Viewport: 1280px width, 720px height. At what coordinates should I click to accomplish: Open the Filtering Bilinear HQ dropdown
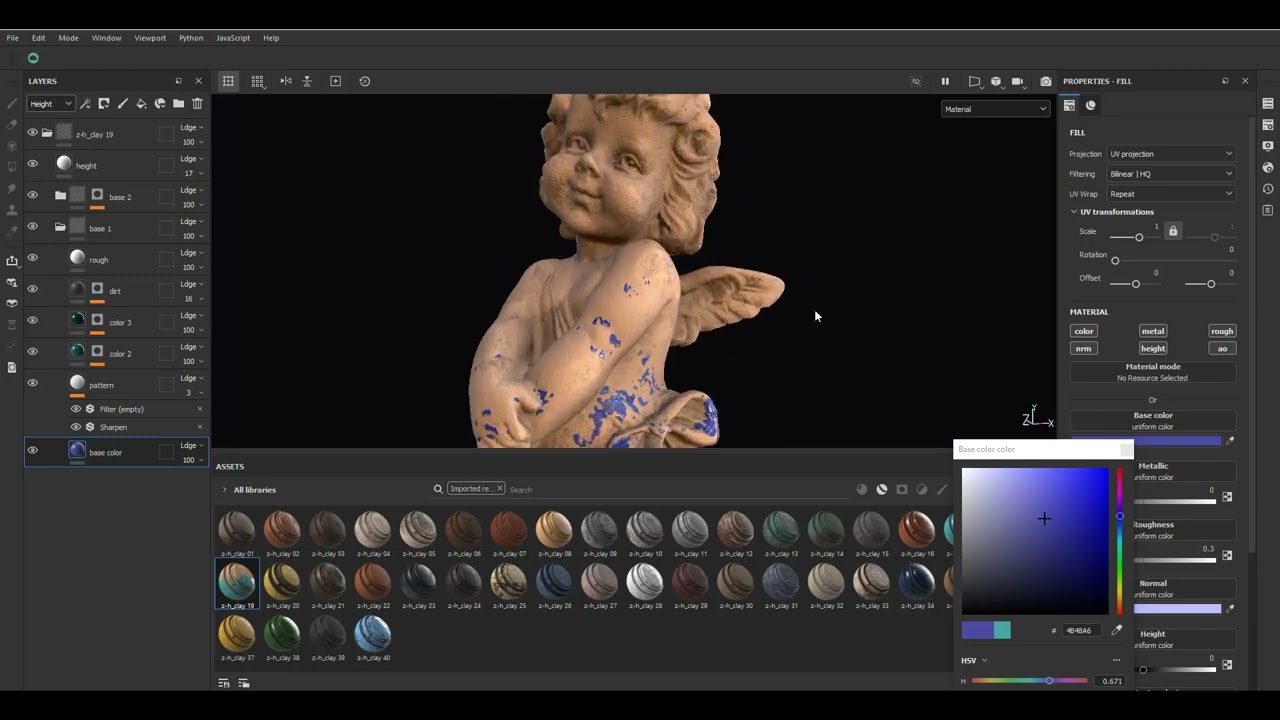(1171, 174)
